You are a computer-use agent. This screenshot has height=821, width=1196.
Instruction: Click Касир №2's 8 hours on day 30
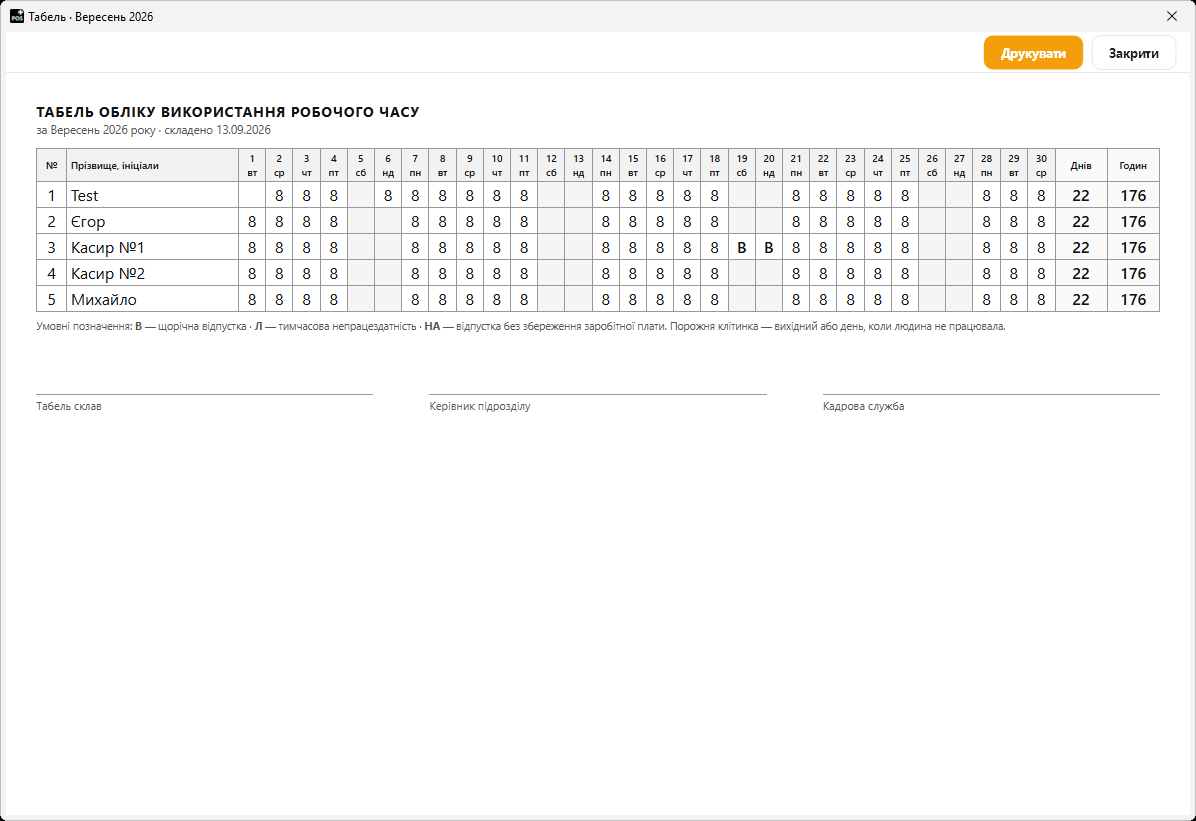(1041, 273)
